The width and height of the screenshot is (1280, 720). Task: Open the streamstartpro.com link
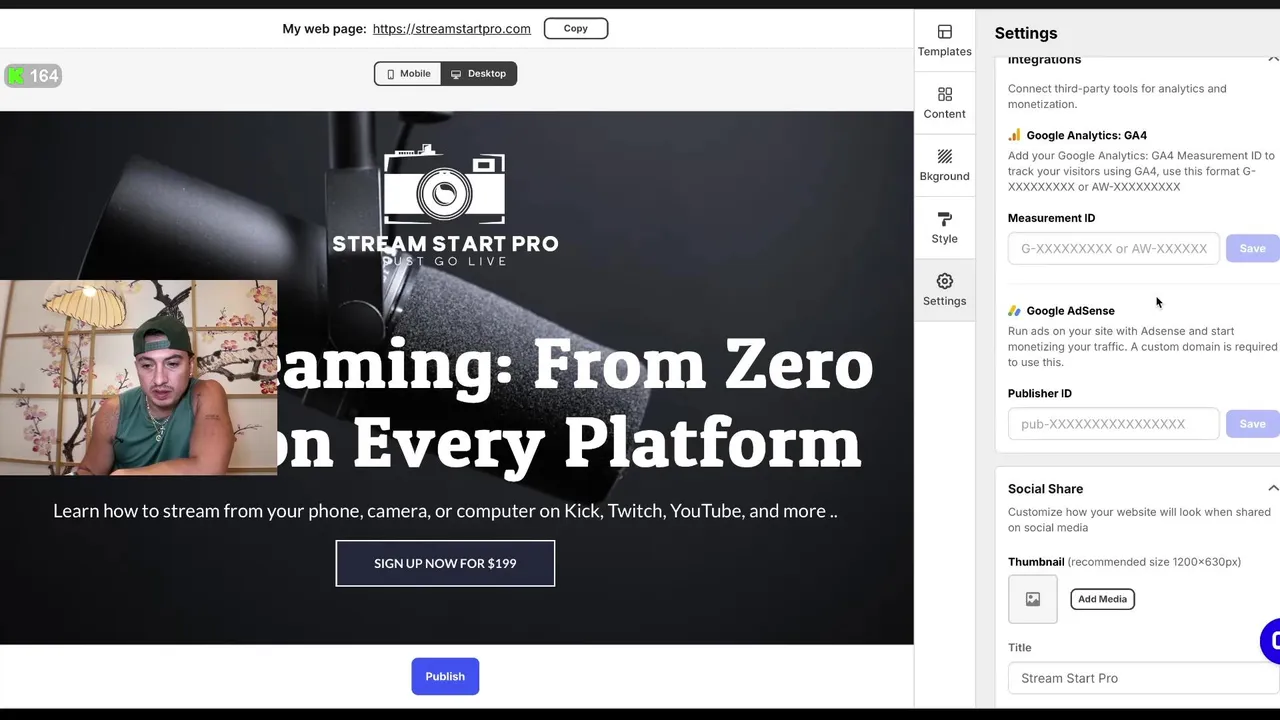452,29
